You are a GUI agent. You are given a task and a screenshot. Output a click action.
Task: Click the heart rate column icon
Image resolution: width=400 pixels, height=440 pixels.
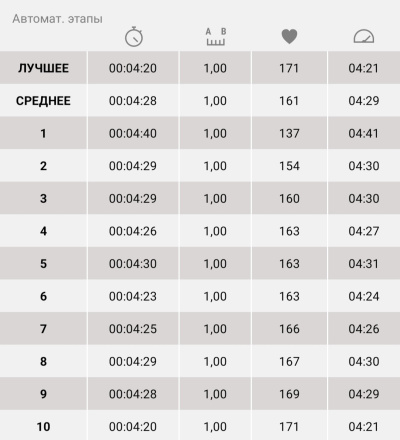point(289,36)
